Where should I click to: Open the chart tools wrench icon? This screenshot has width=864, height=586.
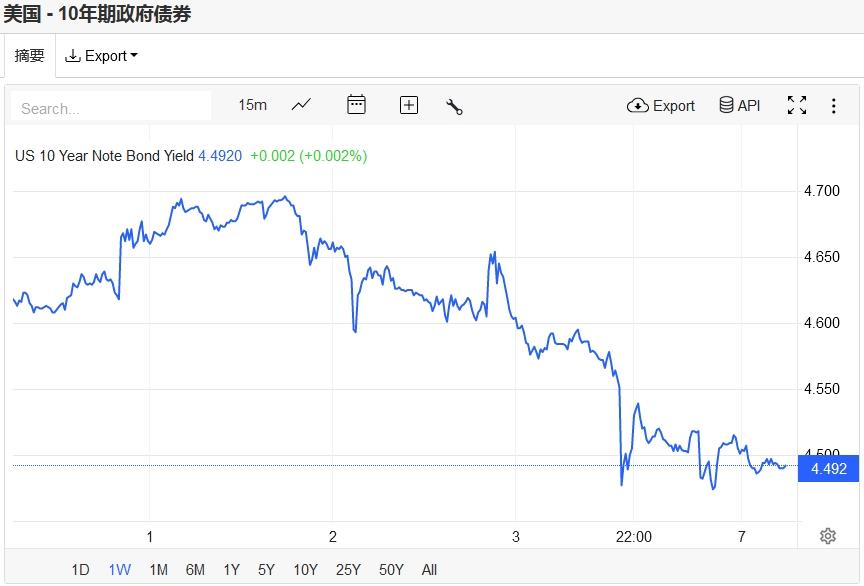coord(454,106)
